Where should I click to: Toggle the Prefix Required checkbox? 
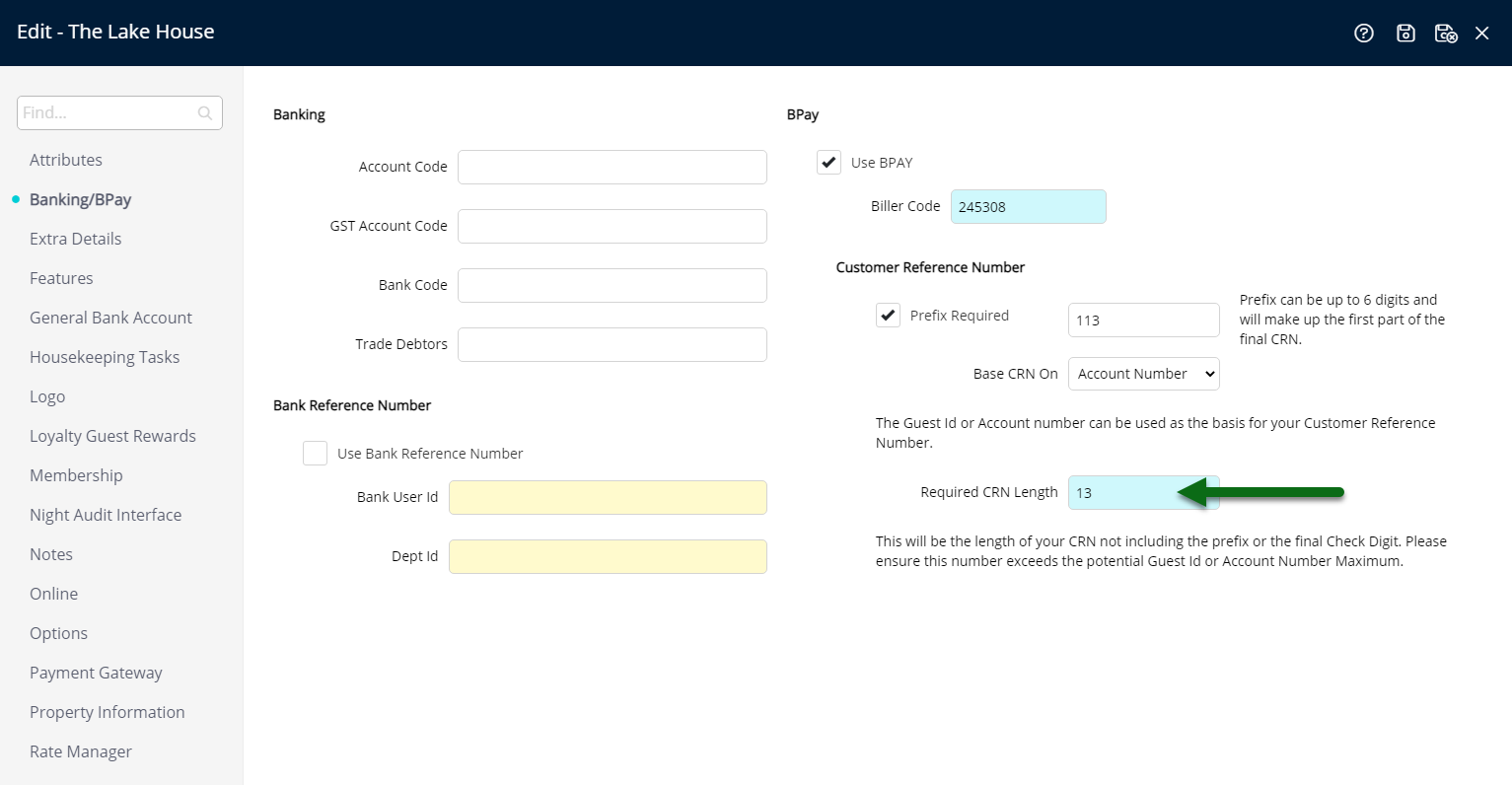pyautogui.click(x=888, y=316)
